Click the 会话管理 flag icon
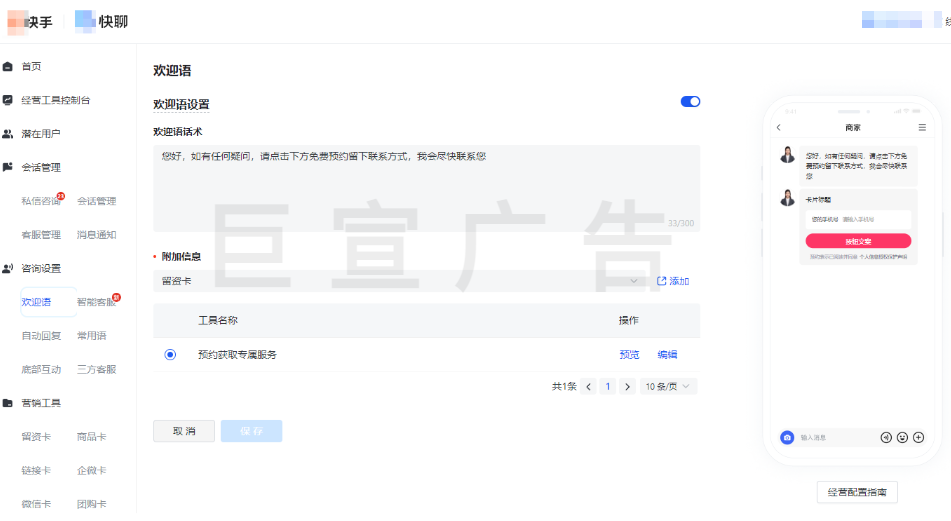 pos(8,167)
